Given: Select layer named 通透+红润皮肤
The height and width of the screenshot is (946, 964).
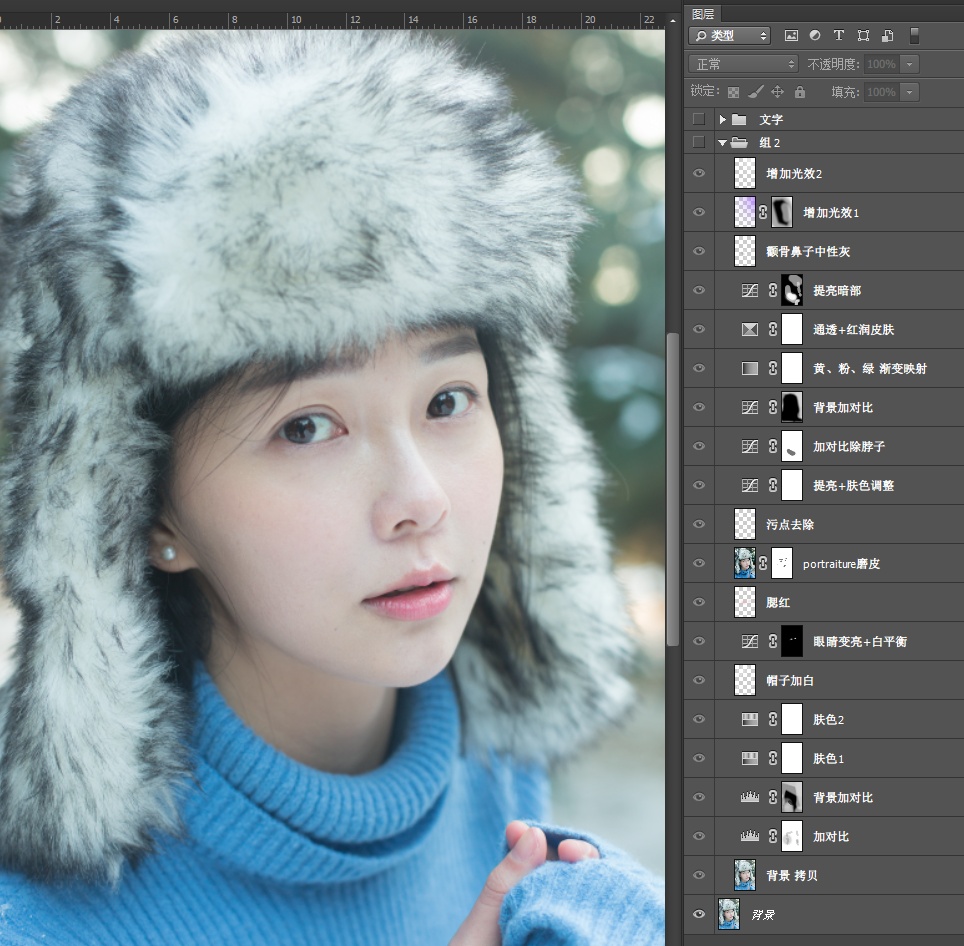Looking at the screenshot, I should [853, 329].
